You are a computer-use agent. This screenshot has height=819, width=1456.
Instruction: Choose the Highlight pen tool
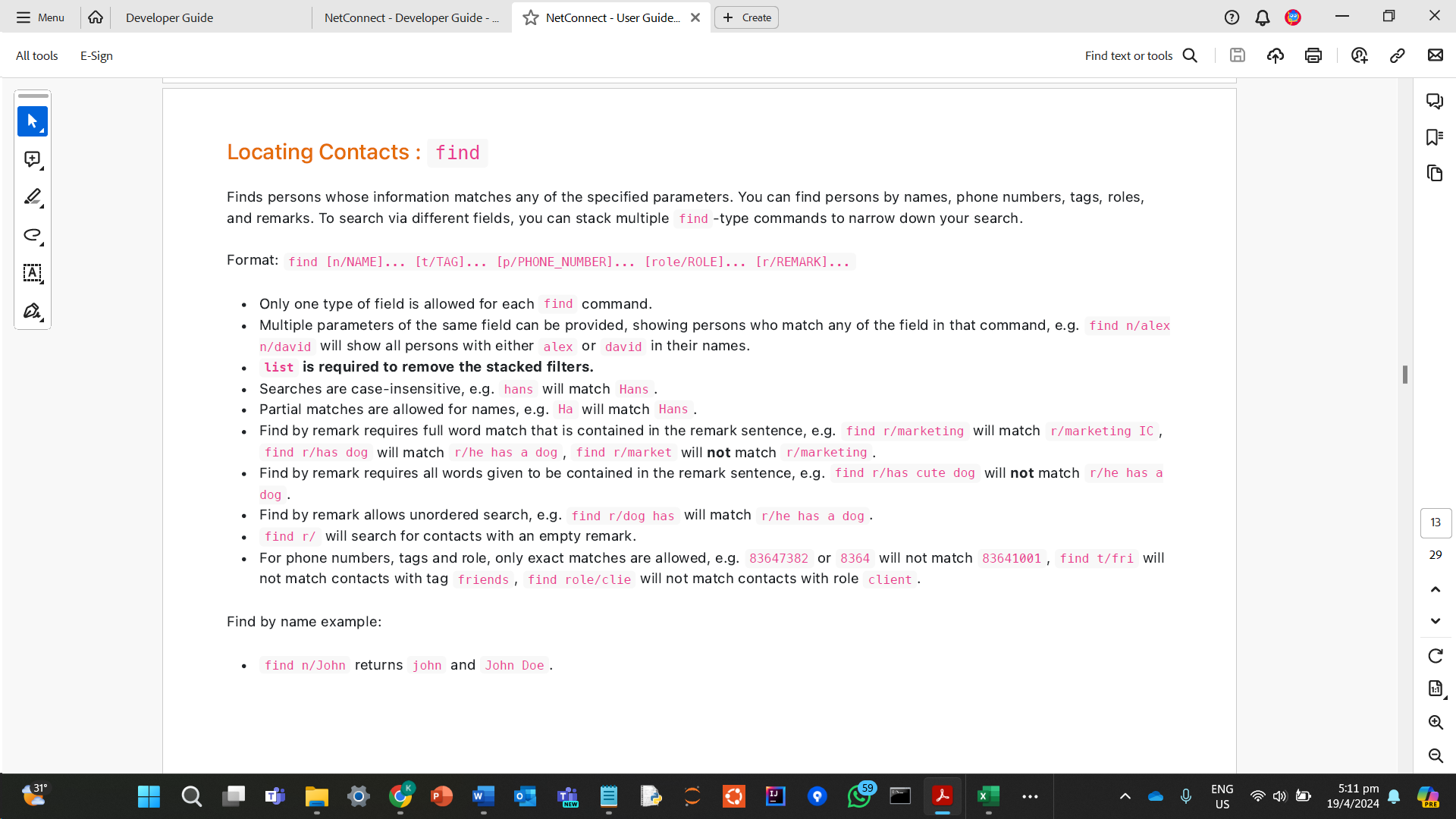point(32,197)
